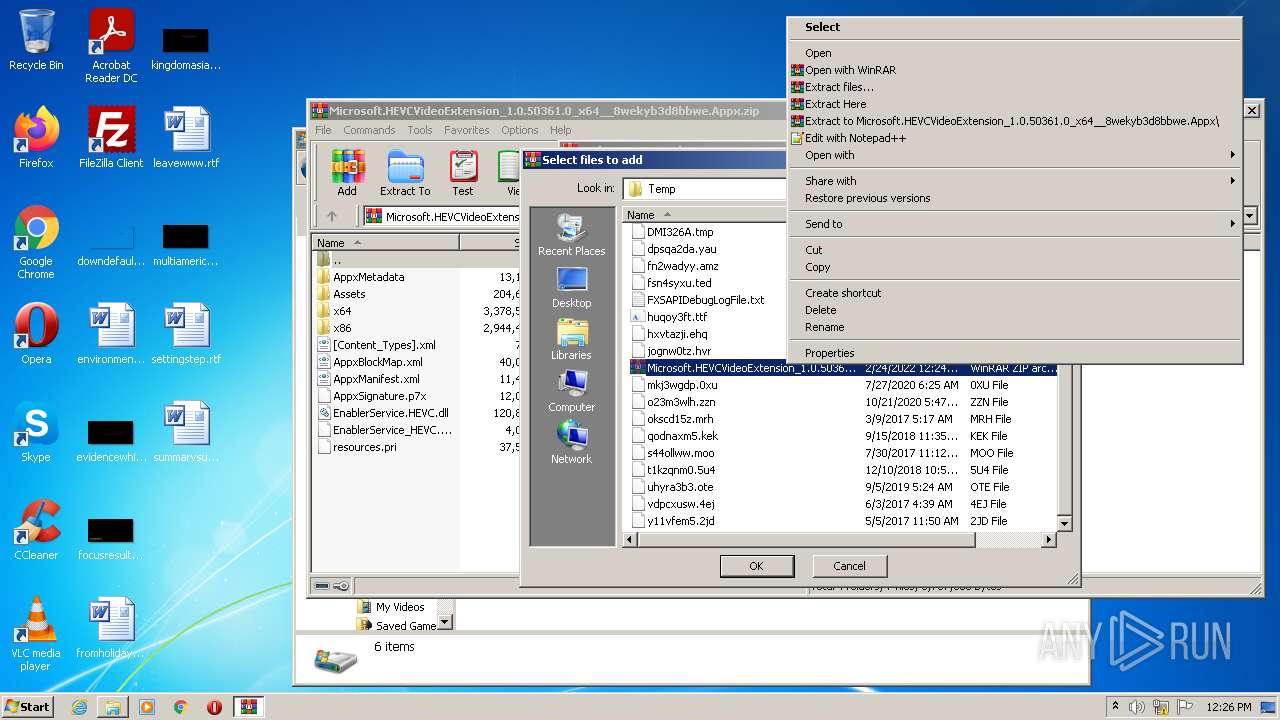Launch VLC media player shortcut

point(36,634)
